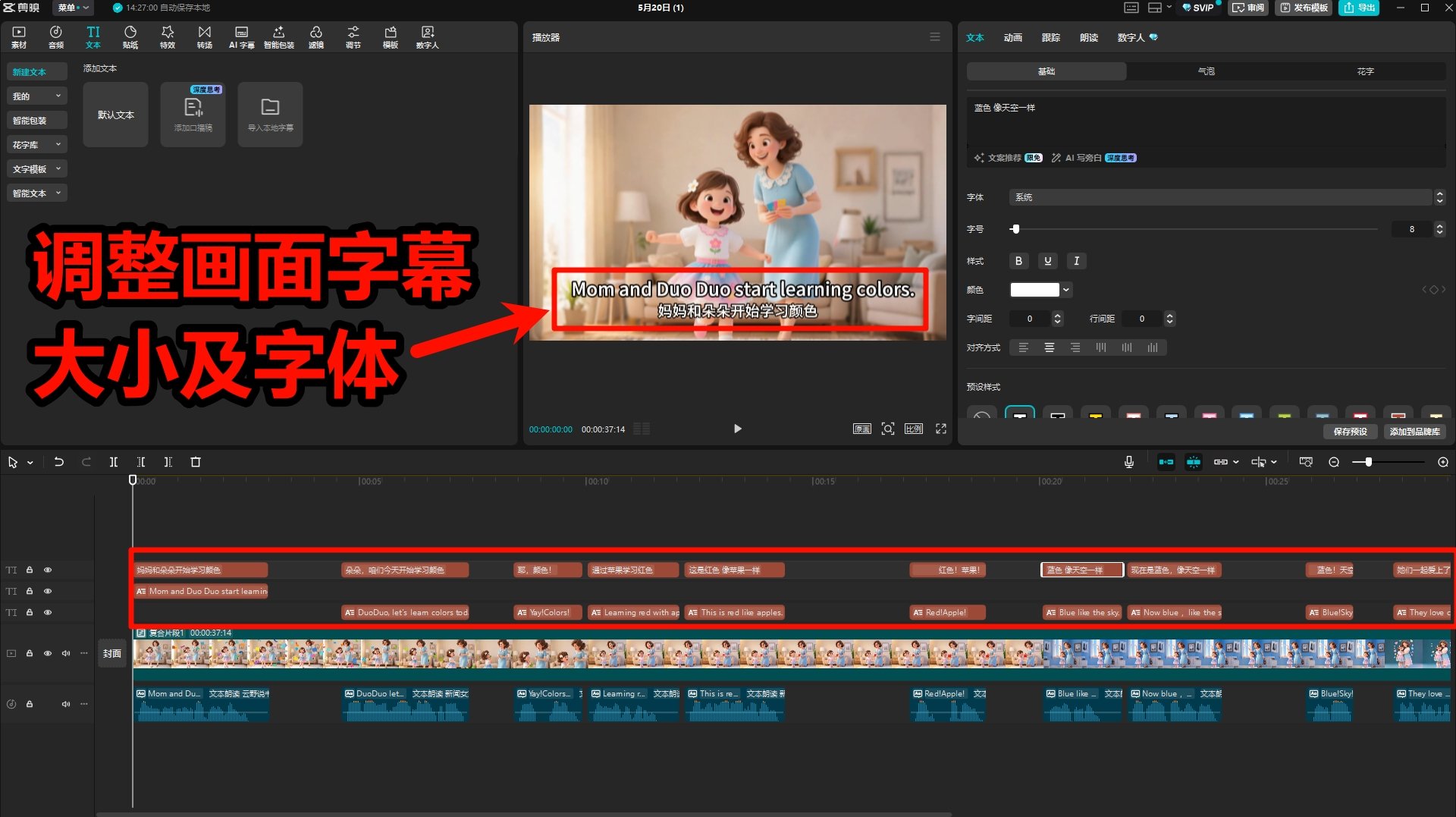Expand the 花字库 dropdown in the left sidebar

(36, 144)
